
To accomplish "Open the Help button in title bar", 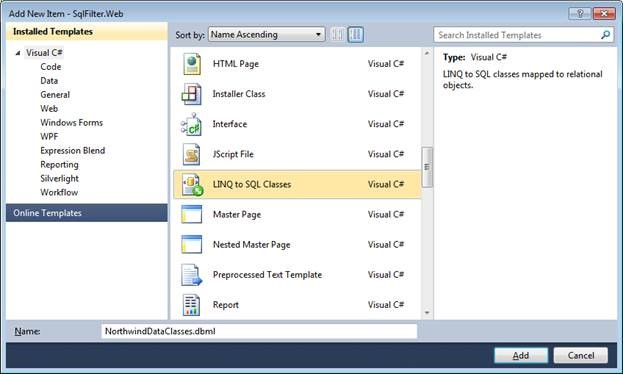I will (579, 14).
